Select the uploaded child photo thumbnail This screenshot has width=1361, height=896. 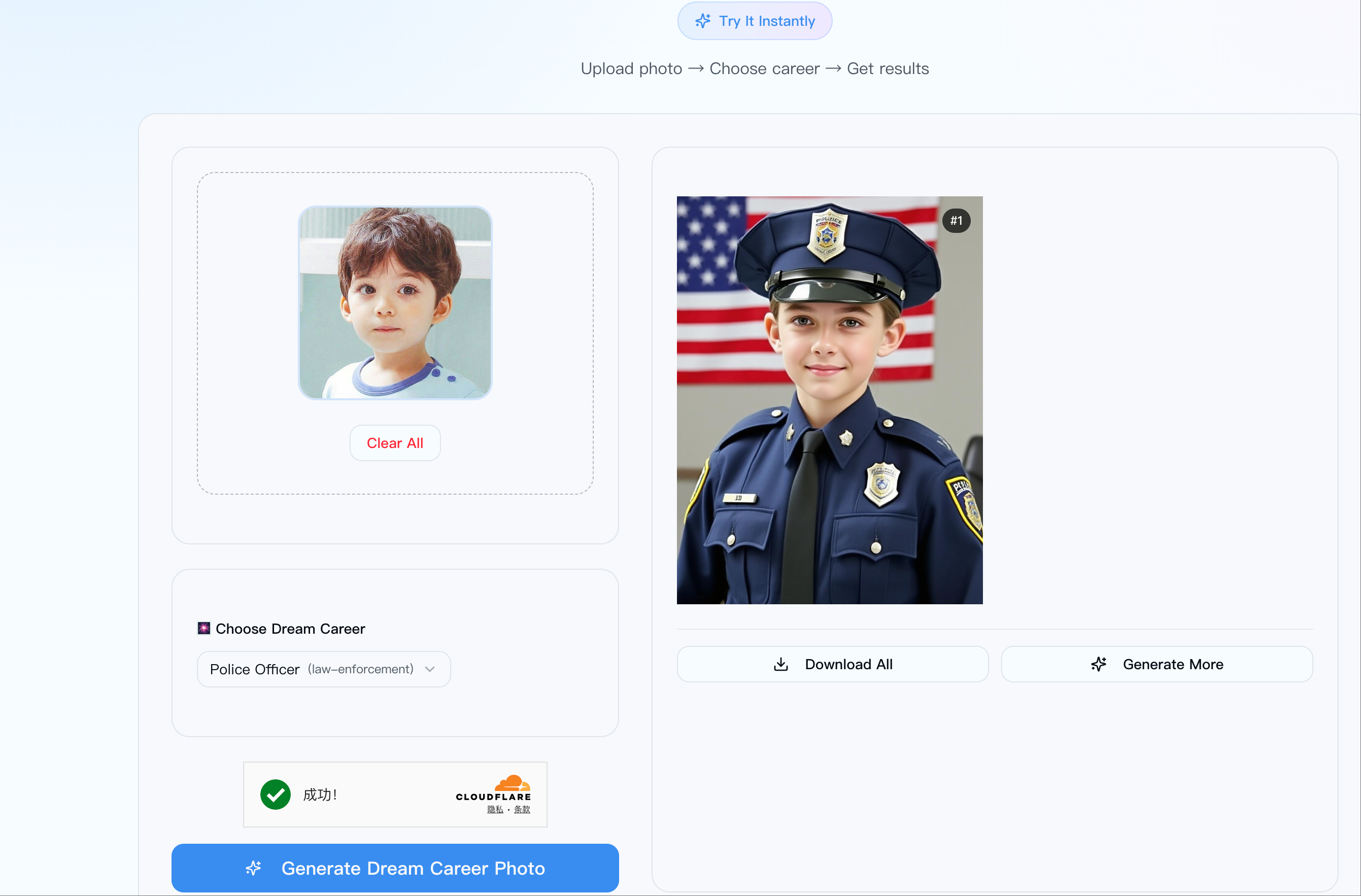click(x=395, y=302)
